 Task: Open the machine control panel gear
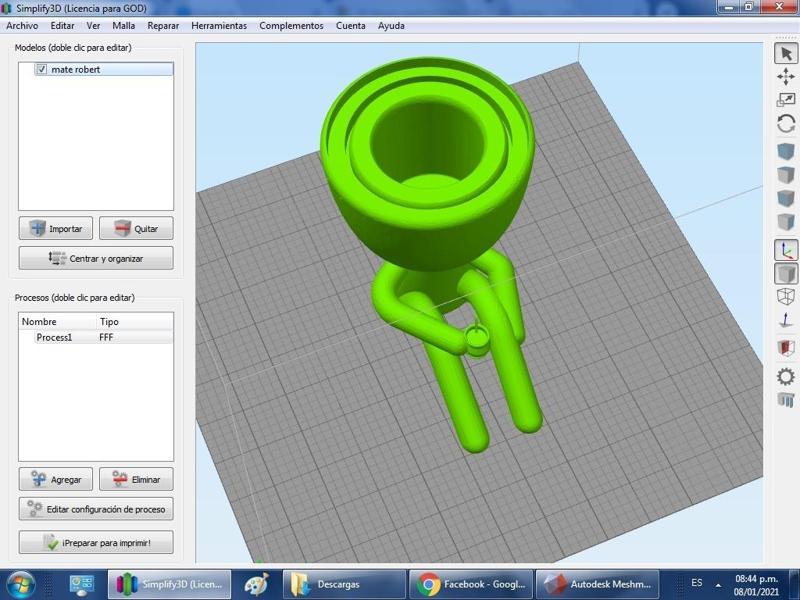tap(786, 377)
